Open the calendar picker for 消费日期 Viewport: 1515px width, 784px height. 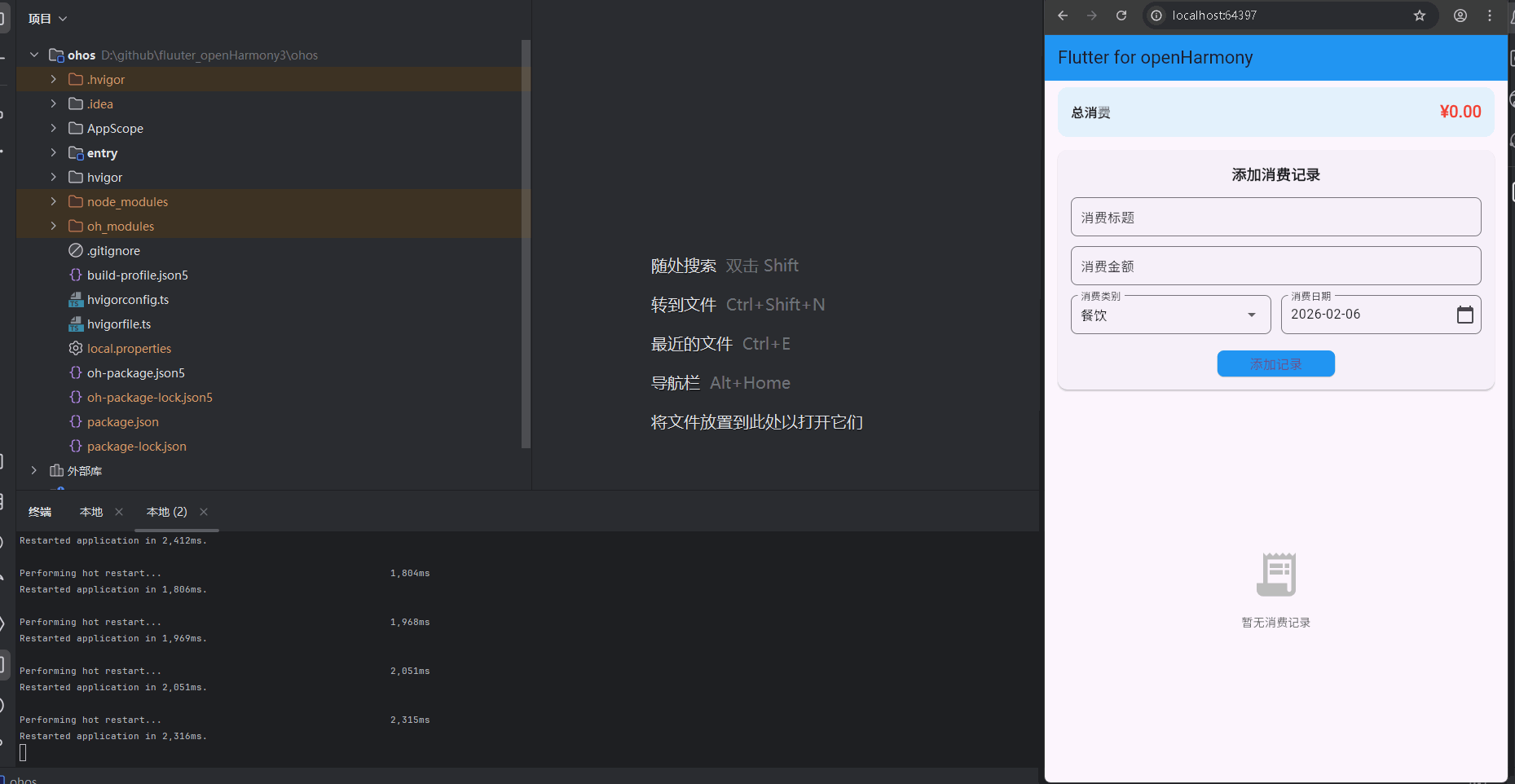pyautogui.click(x=1466, y=315)
